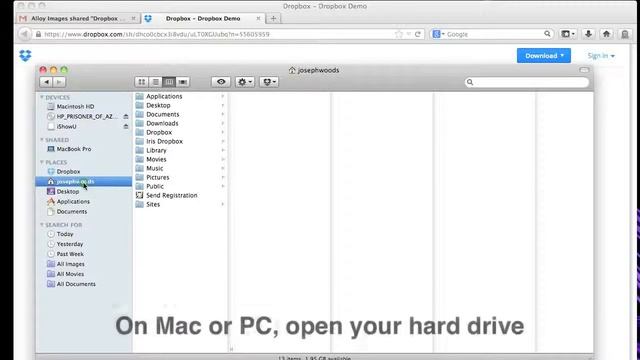Open the Finder Action gear menu
Viewport: 640px width, 360px height.
coord(245,82)
